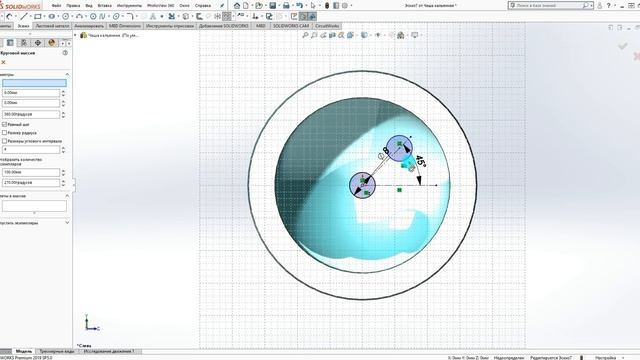Open the View menu
The image size is (640, 360).
pos(89,6)
